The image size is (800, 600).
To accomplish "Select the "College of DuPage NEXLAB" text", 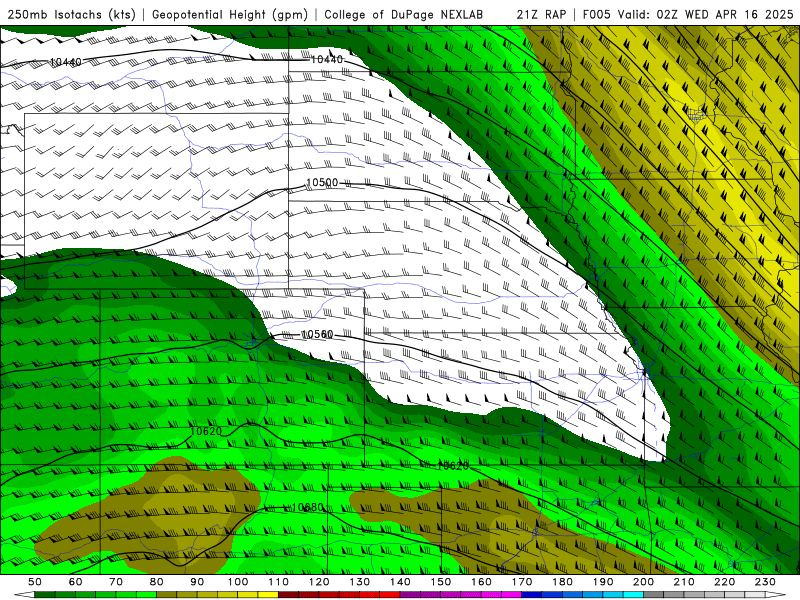I will tap(403, 14).
